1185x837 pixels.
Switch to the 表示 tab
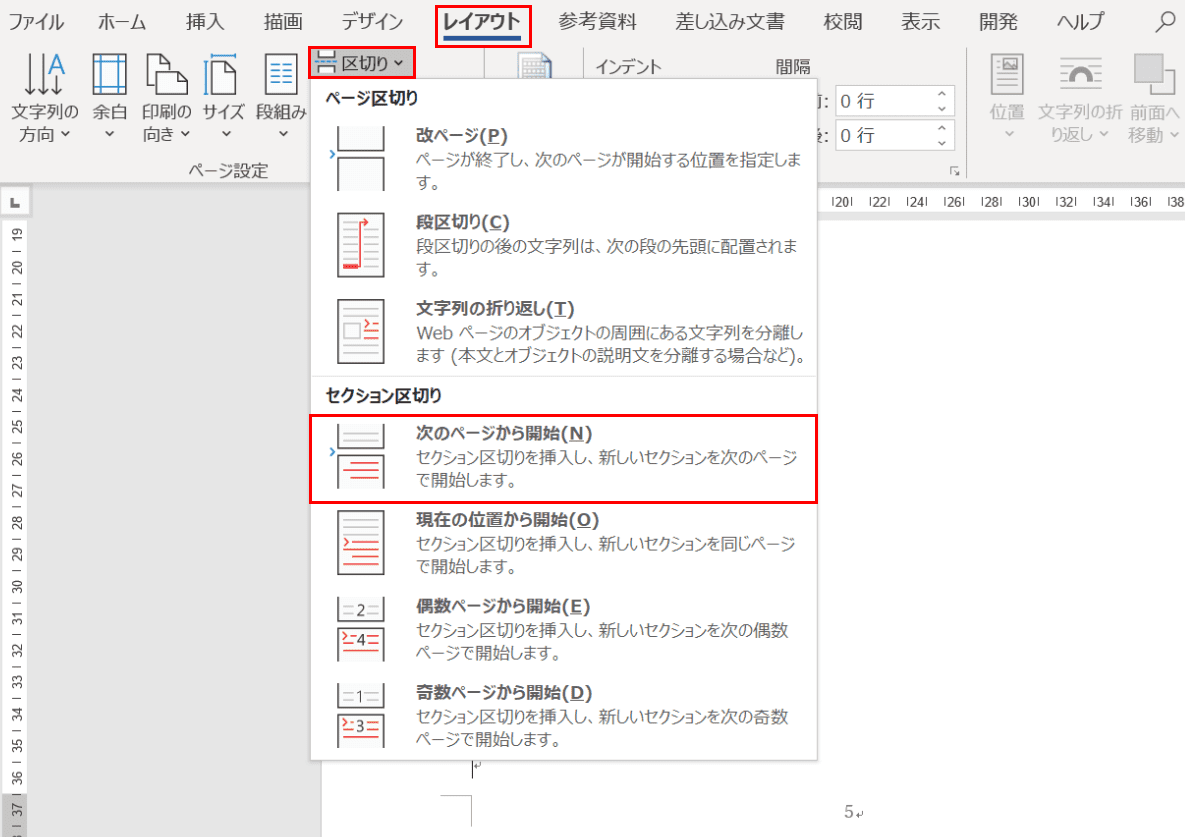point(920,22)
